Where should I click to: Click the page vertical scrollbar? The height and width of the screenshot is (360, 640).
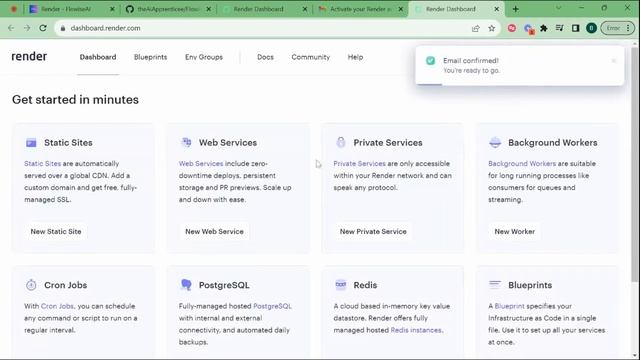click(x=635, y=163)
